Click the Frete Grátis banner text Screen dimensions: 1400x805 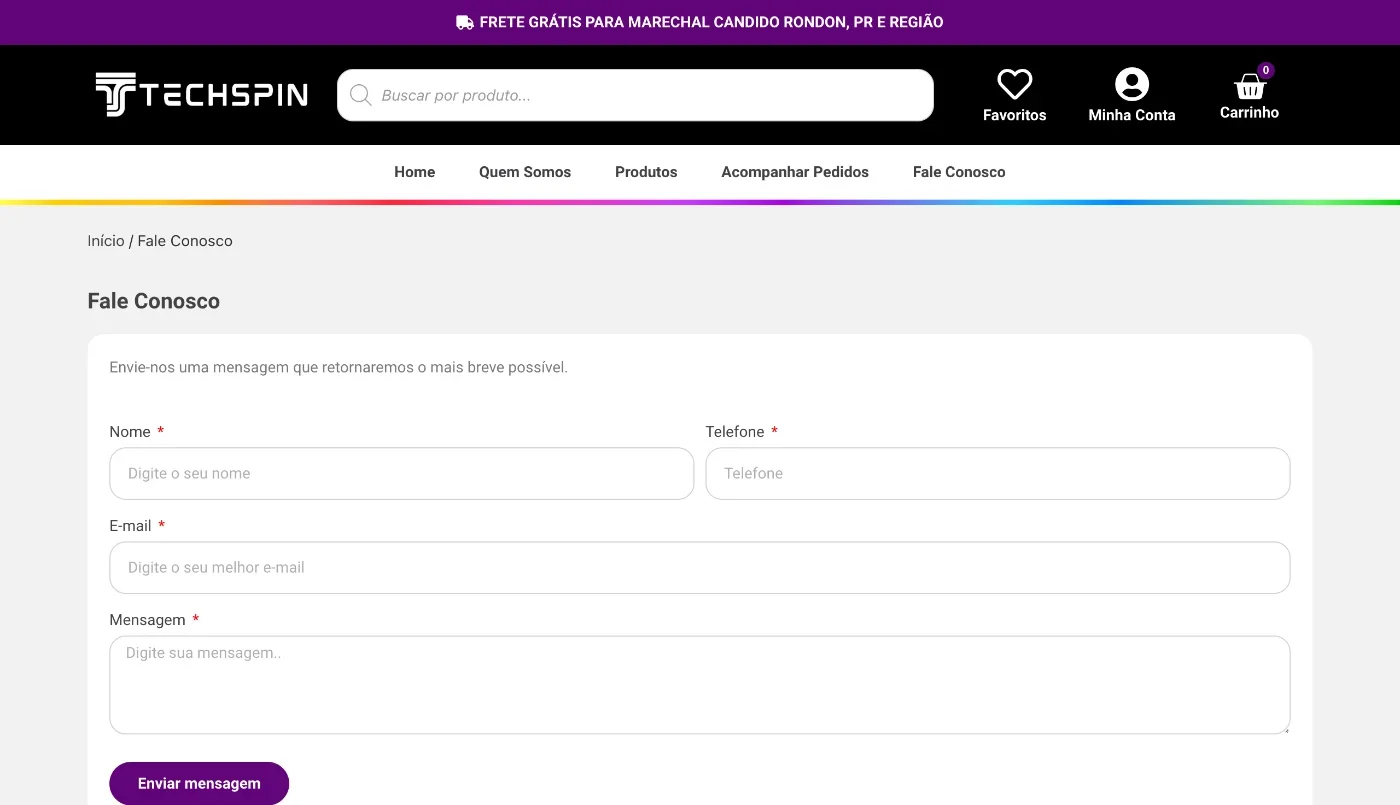[711, 22]
